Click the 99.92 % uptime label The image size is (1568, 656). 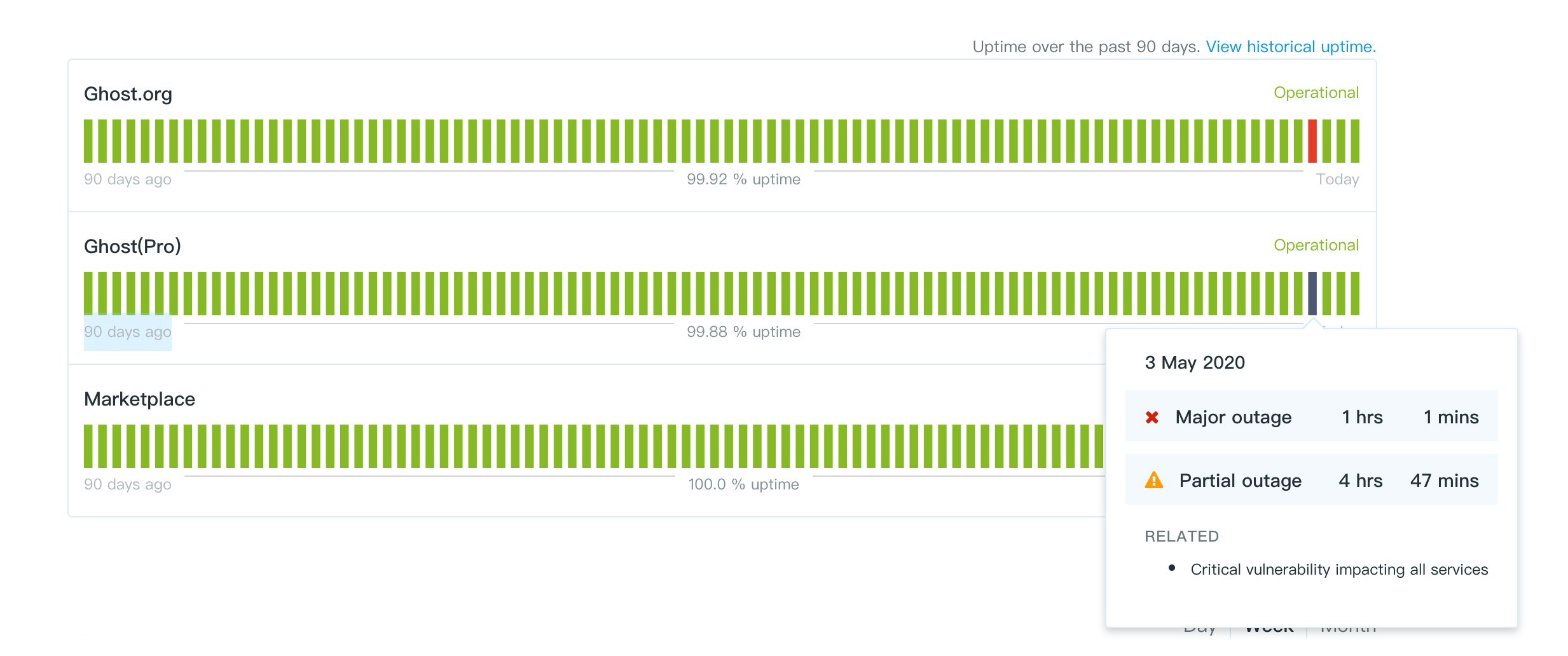pyautogui.click(x=743, y=179)
